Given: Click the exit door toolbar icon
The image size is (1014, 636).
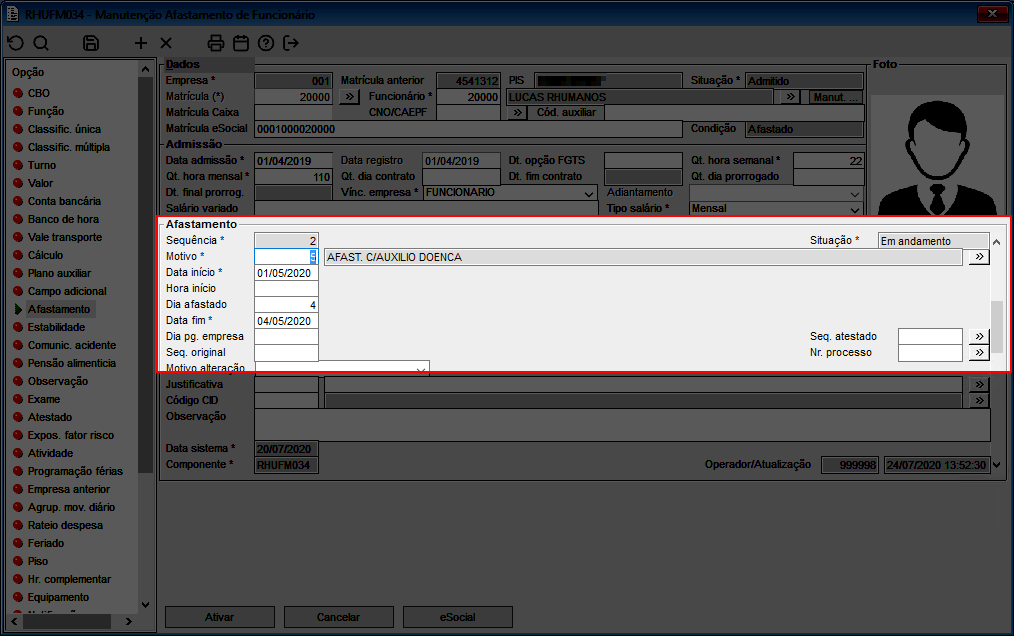Looking at the screenshot, I should tap(291, 43).
